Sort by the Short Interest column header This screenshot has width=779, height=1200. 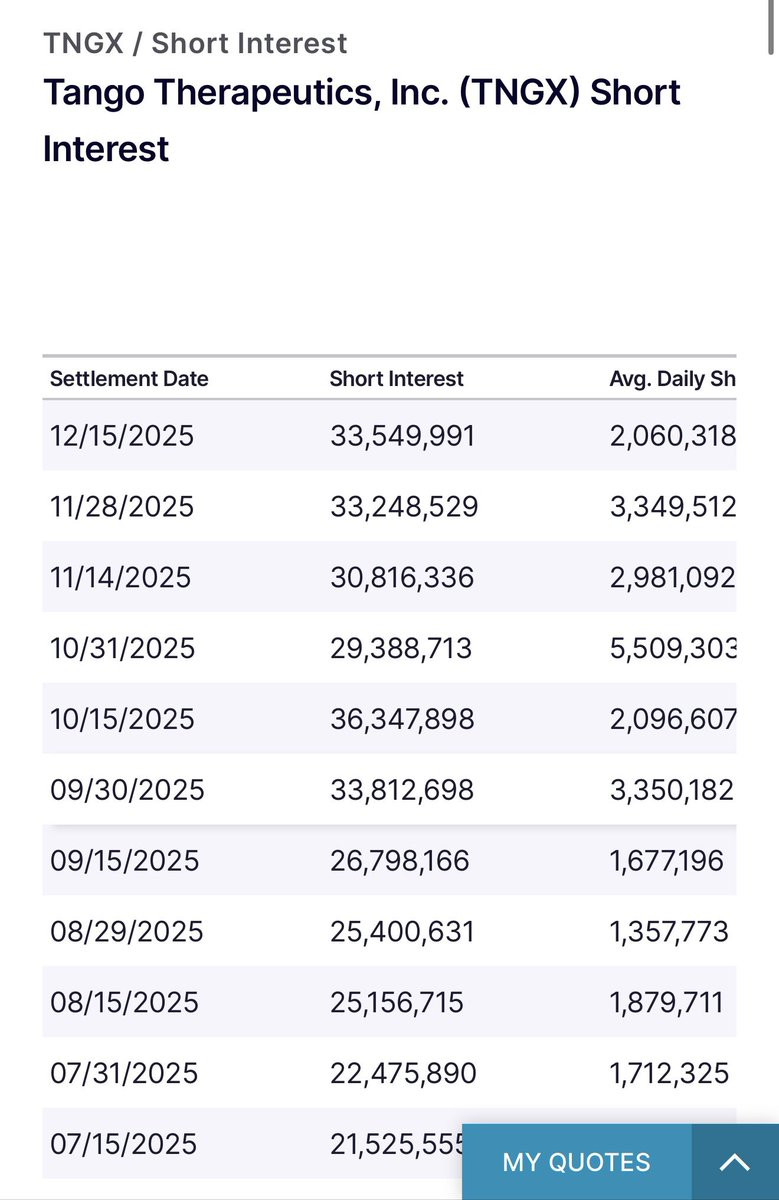tap(396, 379)
